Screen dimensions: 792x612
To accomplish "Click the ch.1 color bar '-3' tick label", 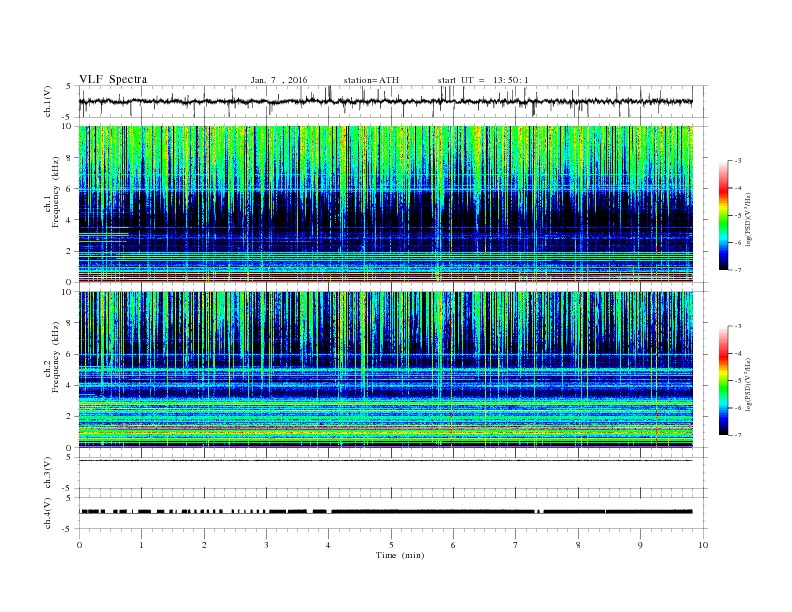I will tap(738, 161).
